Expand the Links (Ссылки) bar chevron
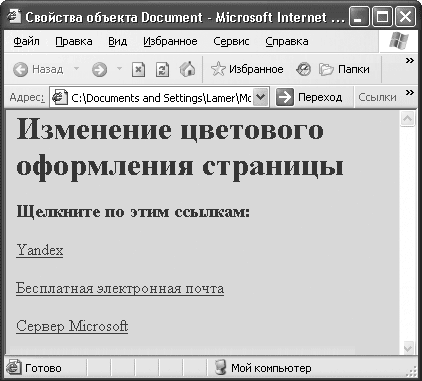The image size is (422, 381). tap(410, 92)
